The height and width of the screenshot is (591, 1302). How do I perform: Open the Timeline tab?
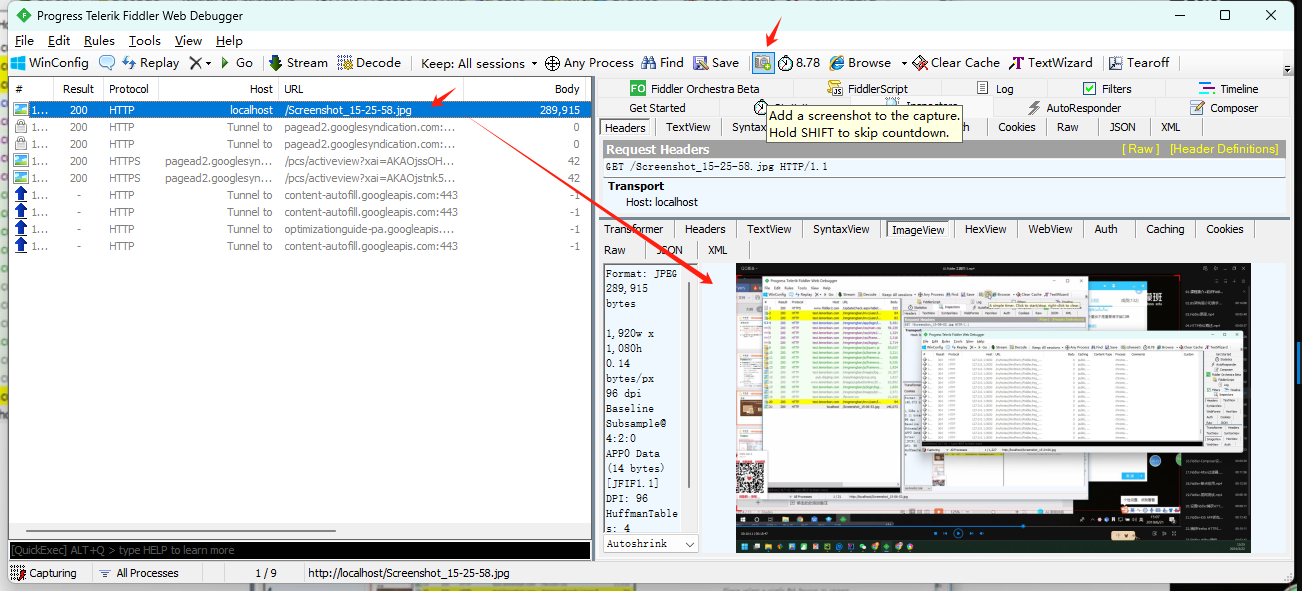1228,89
